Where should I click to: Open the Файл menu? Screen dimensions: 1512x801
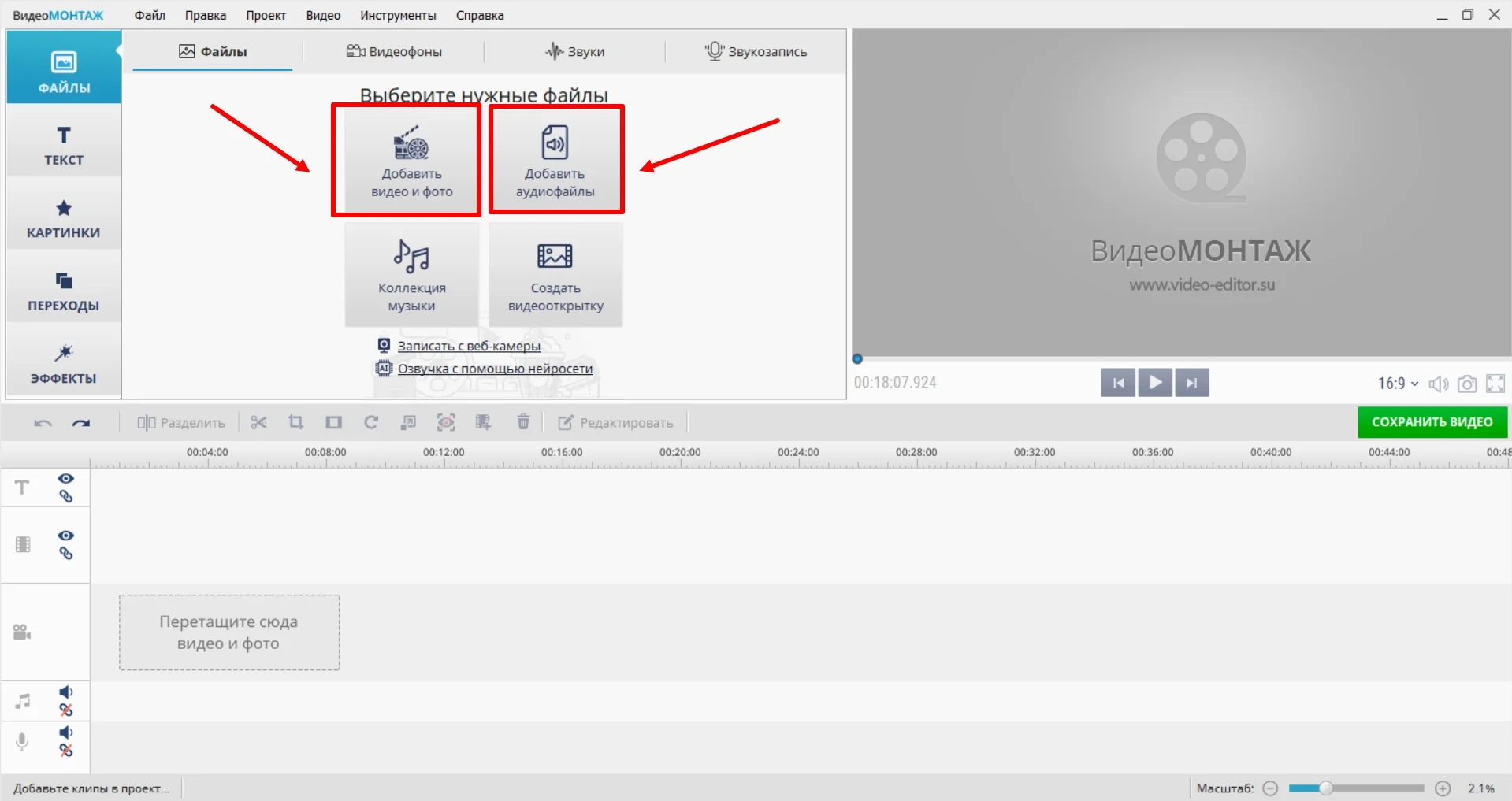tap(150, 15)
